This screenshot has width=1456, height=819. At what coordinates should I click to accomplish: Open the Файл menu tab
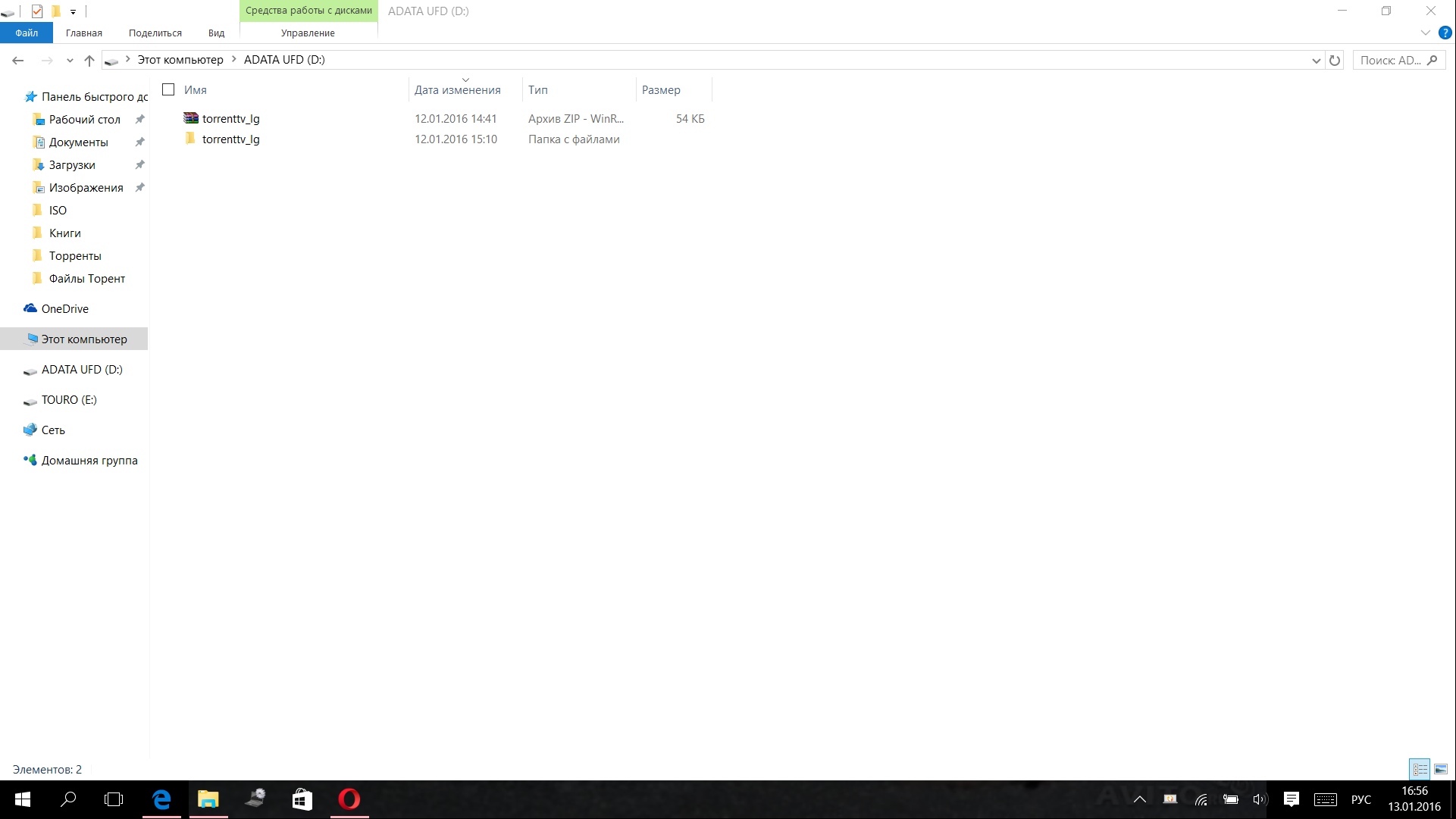tap(27, 33)
